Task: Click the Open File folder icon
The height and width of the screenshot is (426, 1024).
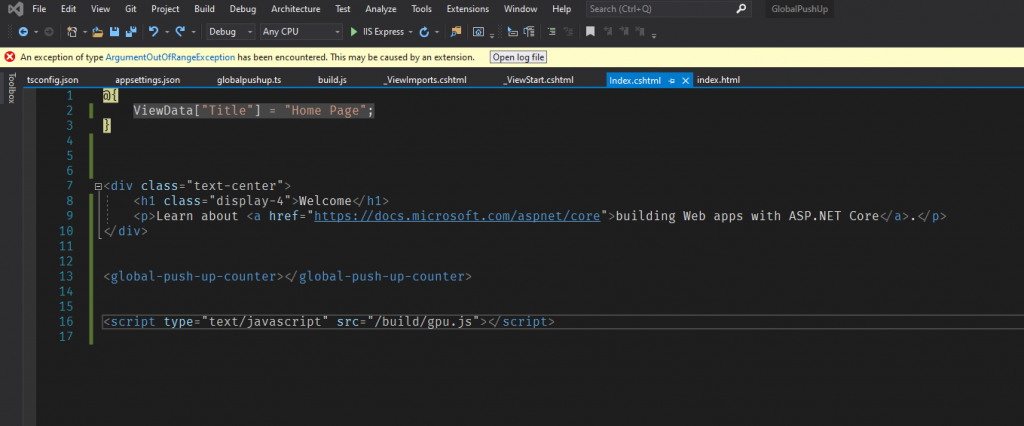Action: 97,31
